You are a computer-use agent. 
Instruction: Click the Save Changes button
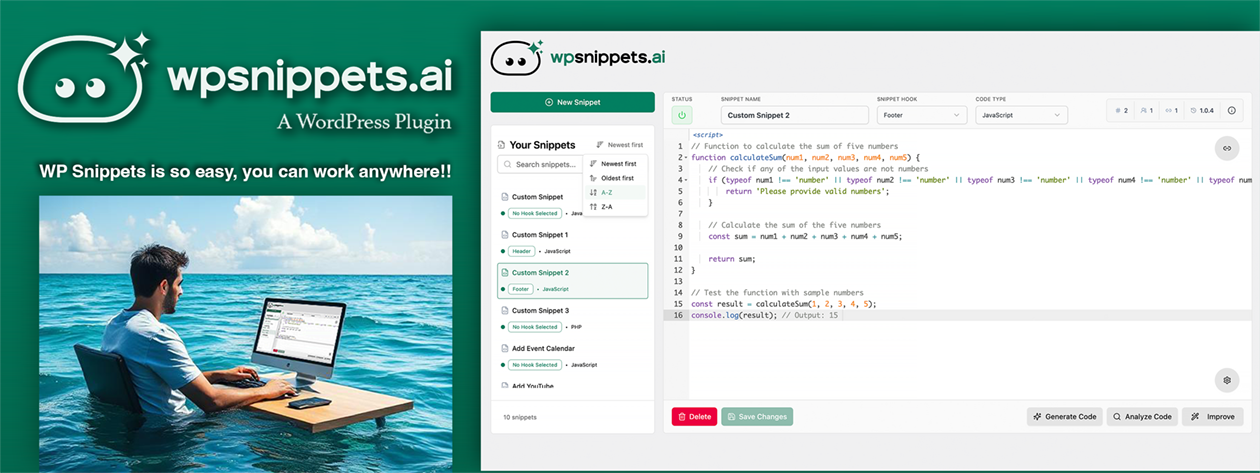tap(757, 416)
